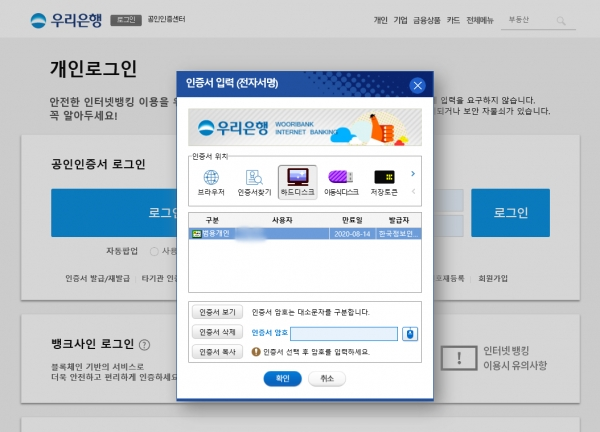Click the large 로그인 button under 공인인증서 로그인

point(114,213)
